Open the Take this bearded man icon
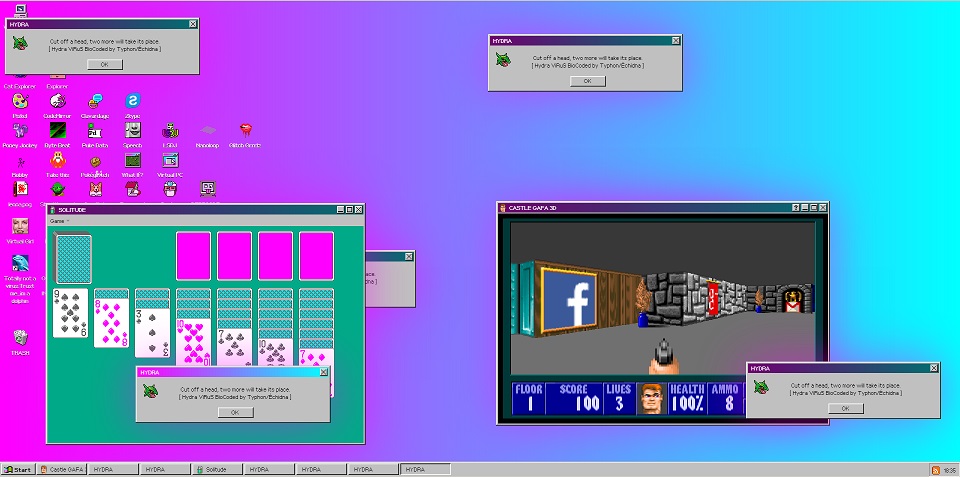Image resolution: width=960 pixels, height=477 pixels. click(x=58, y=160)
